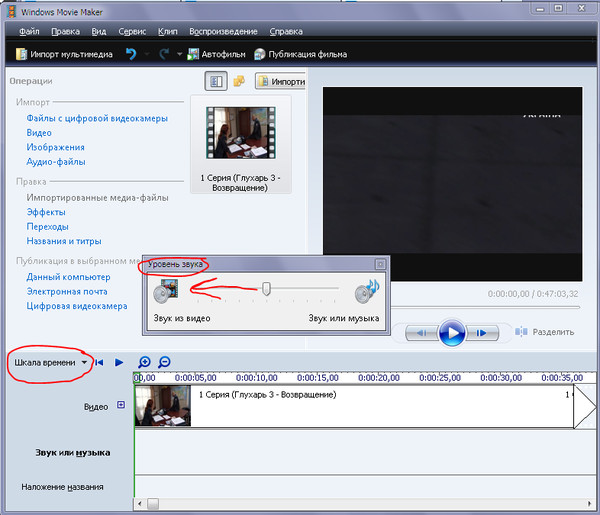
Task: Open the Справка menu
Action: [286, 31]
